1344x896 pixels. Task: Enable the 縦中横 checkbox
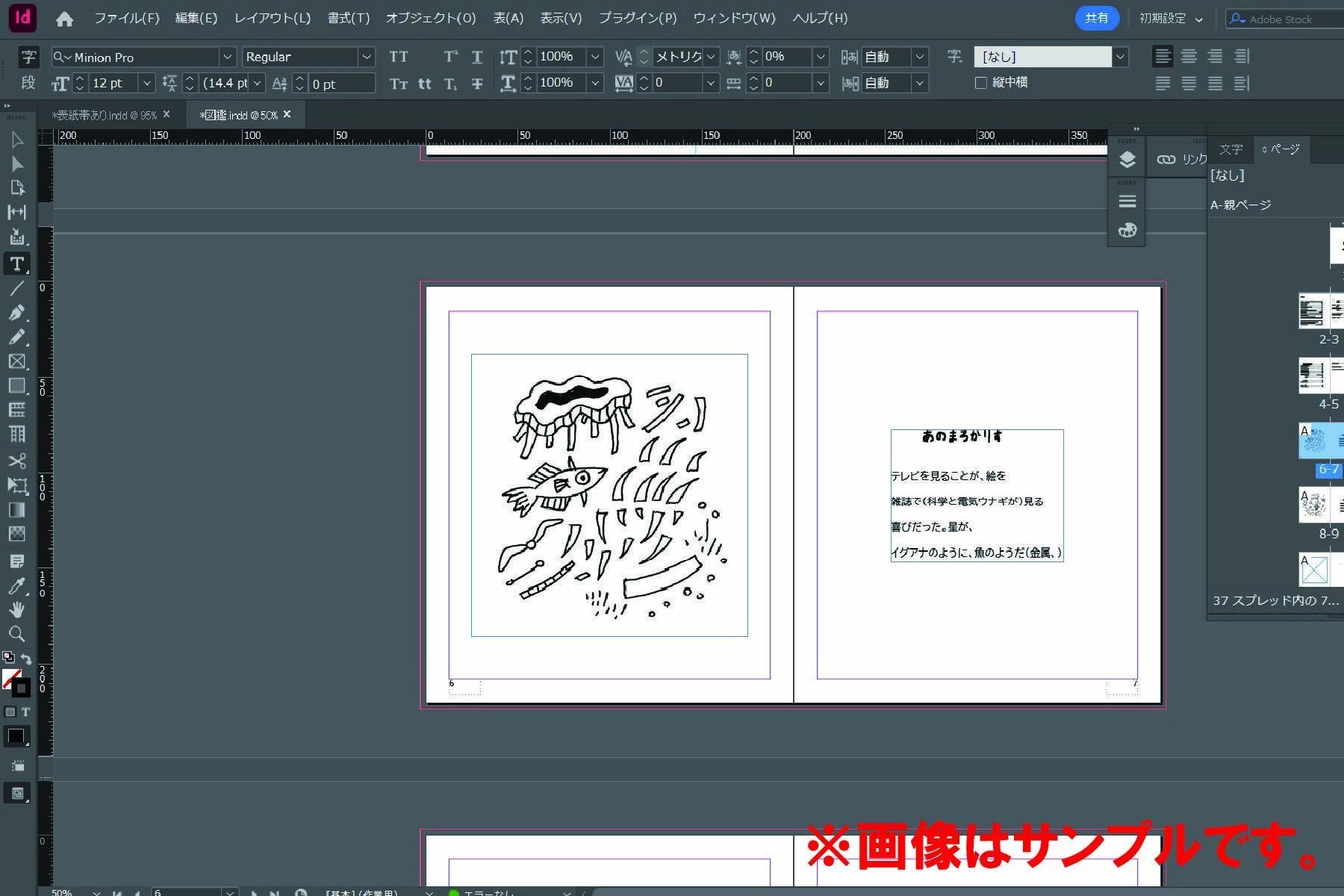pos(981,83)
